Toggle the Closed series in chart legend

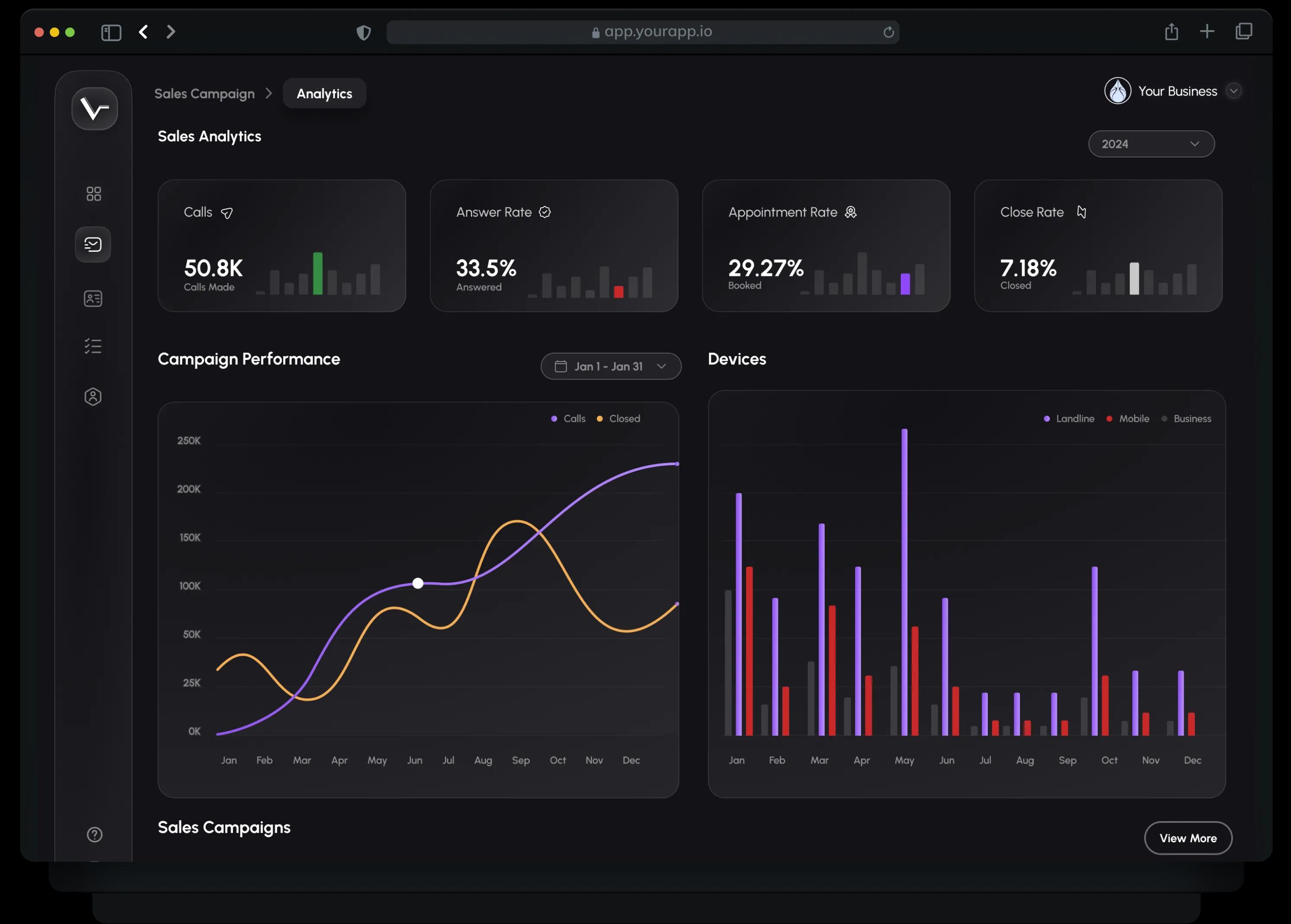(x=618, y=419)
